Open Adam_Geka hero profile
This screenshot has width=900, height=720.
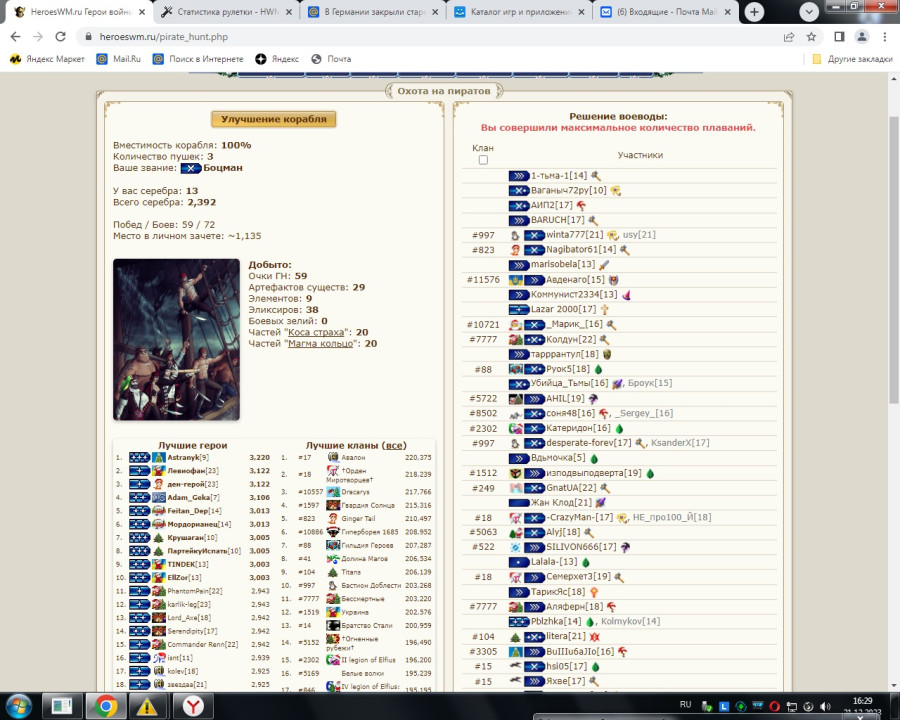[x=188, y=498]
